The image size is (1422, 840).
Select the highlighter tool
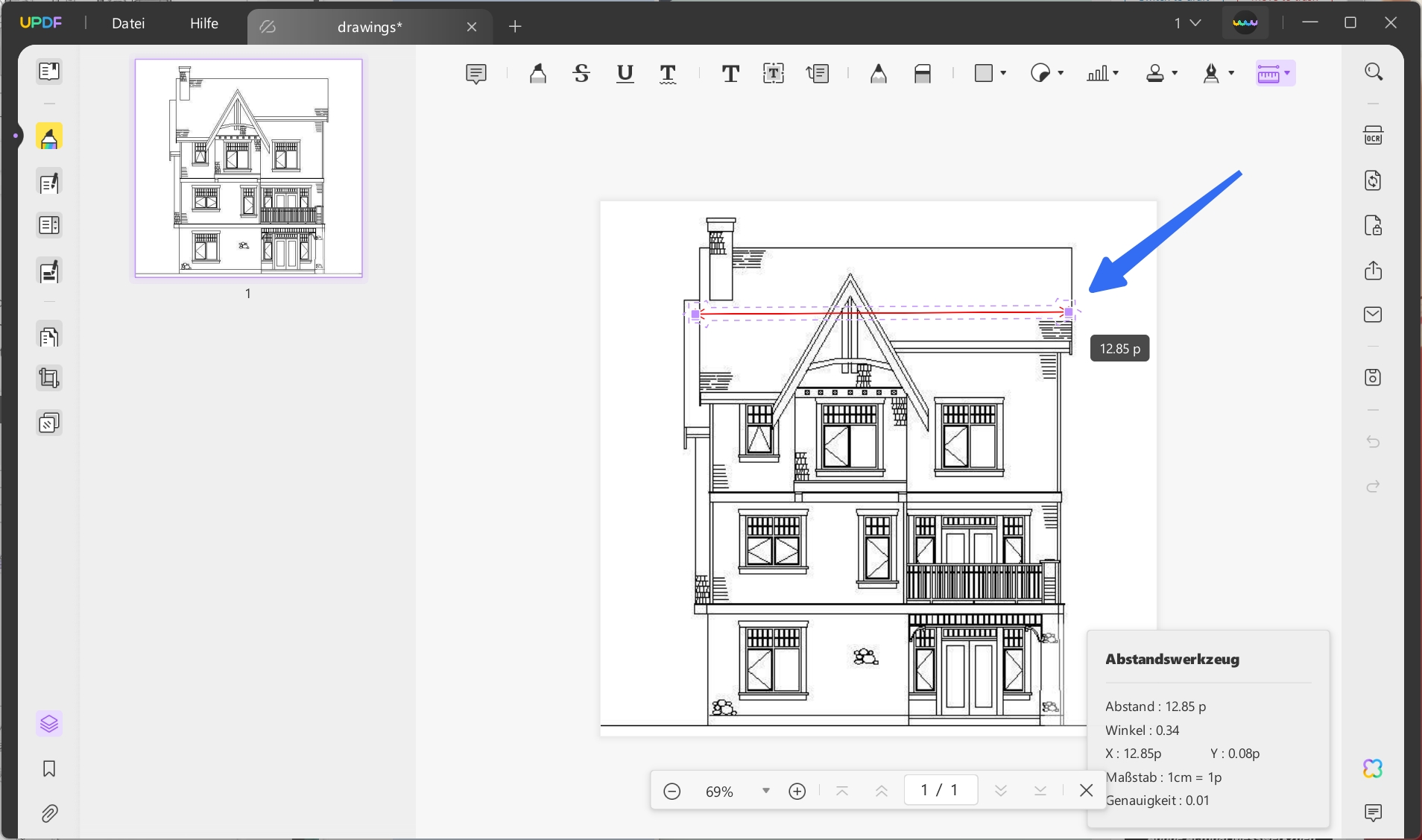tap(537, 74)
